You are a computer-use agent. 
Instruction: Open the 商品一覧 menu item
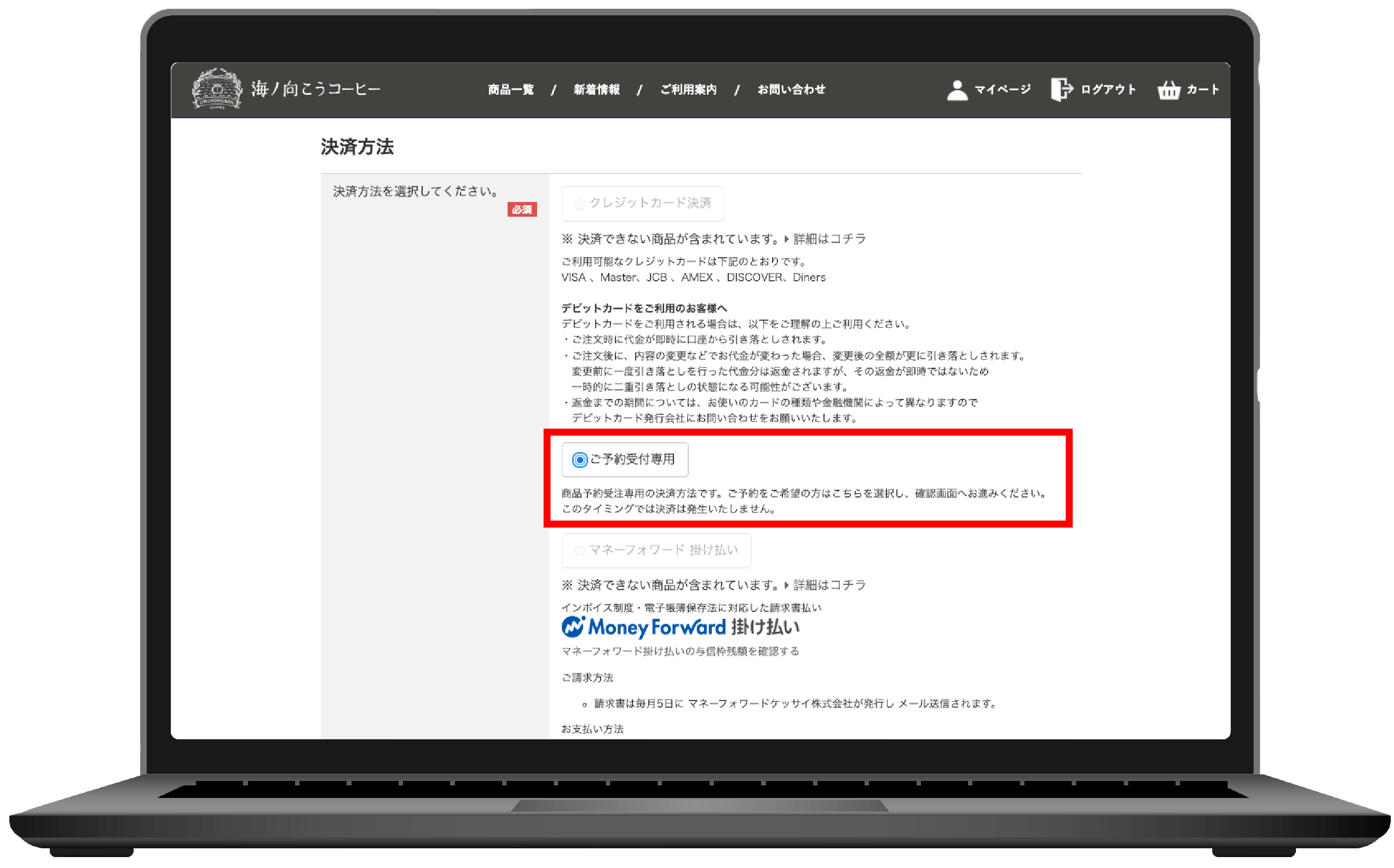[510, 90]
